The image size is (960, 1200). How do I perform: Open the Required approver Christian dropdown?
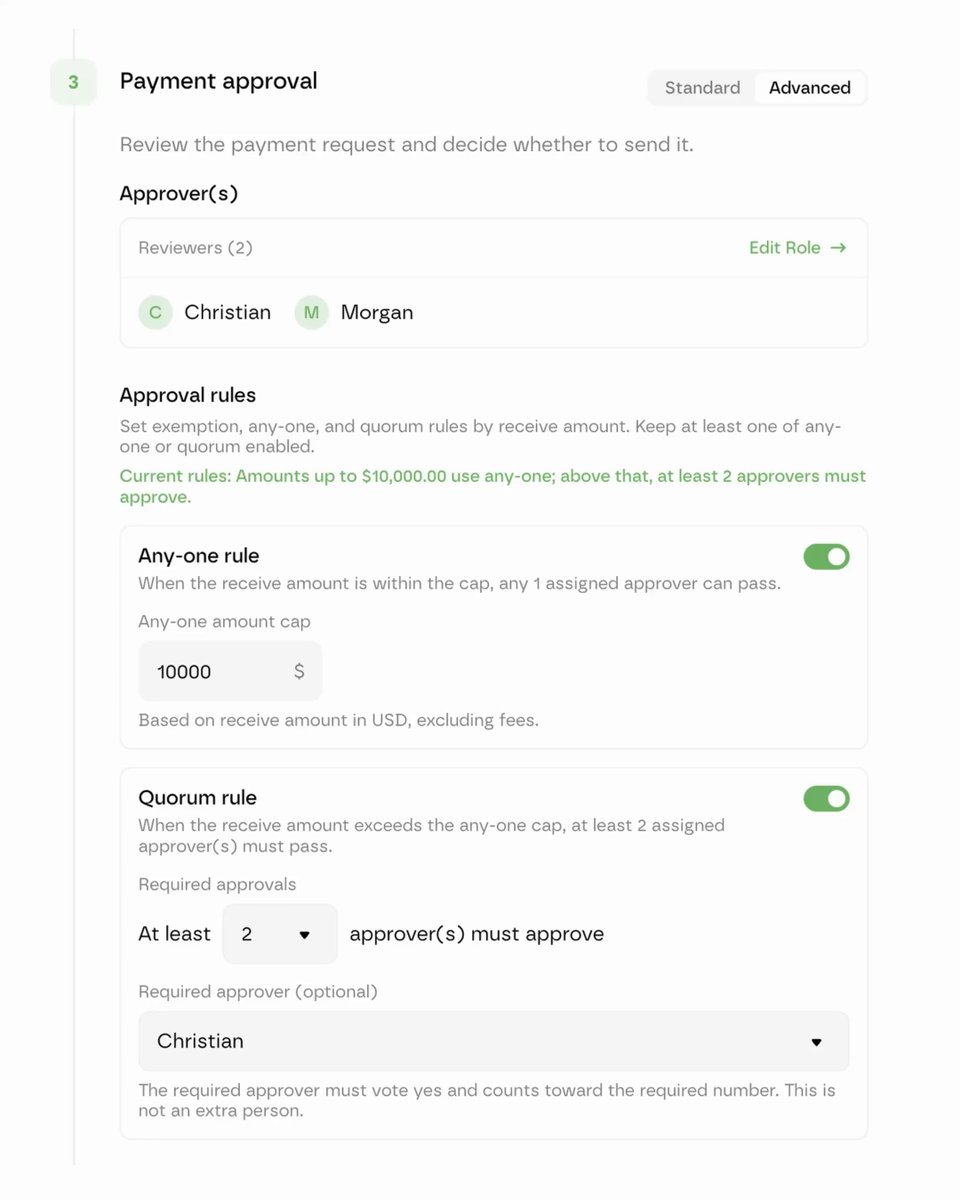493,1041
